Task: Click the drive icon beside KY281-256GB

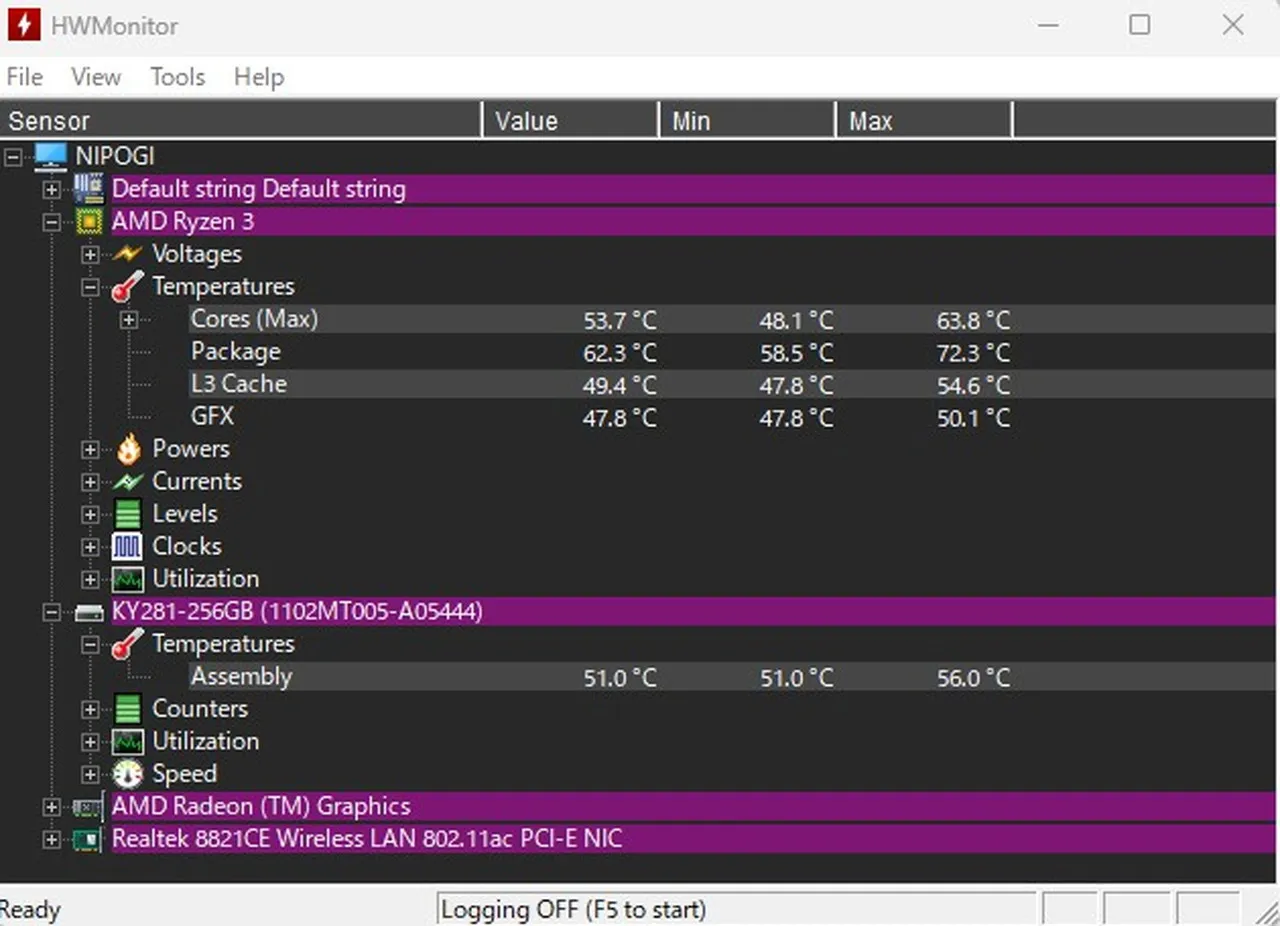Action: pyautogui.click(x=89, y=612)
